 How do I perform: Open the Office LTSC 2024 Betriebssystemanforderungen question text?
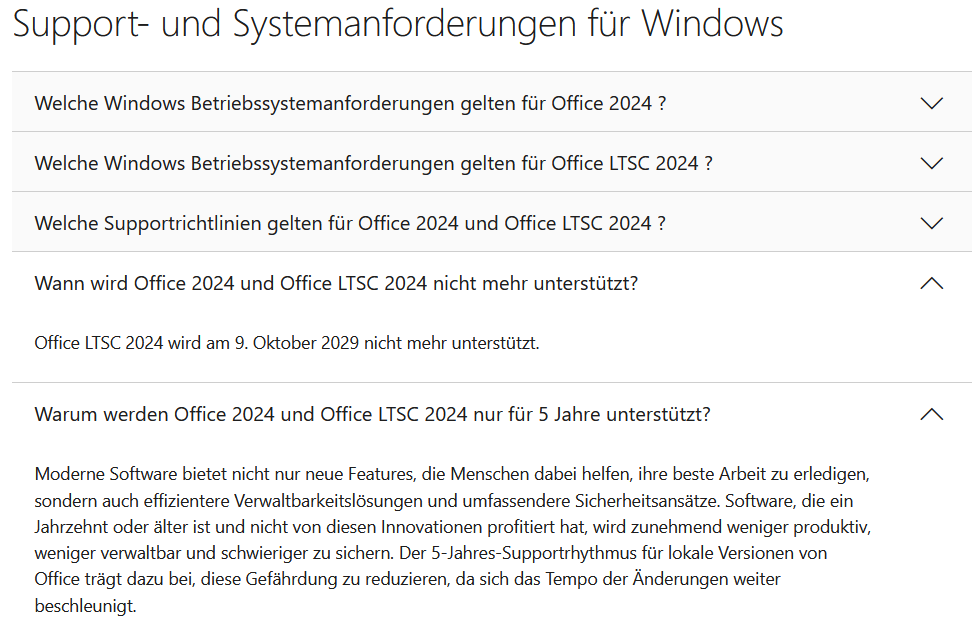pos(373,163)
